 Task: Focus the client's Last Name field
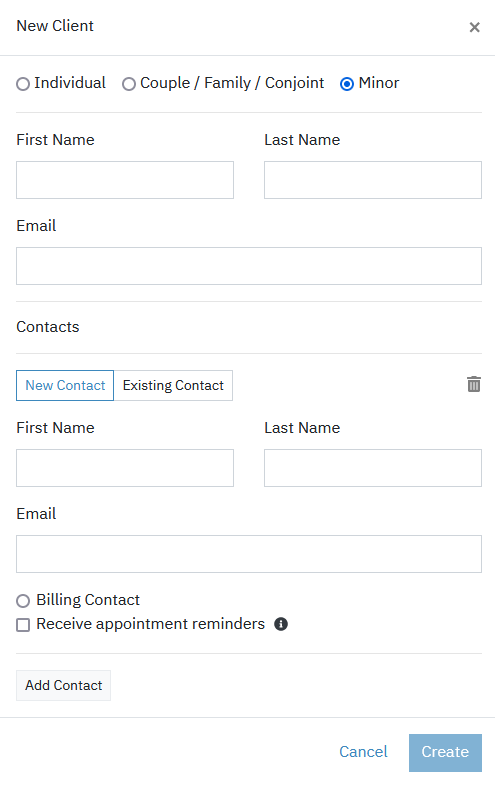point(373,180)
